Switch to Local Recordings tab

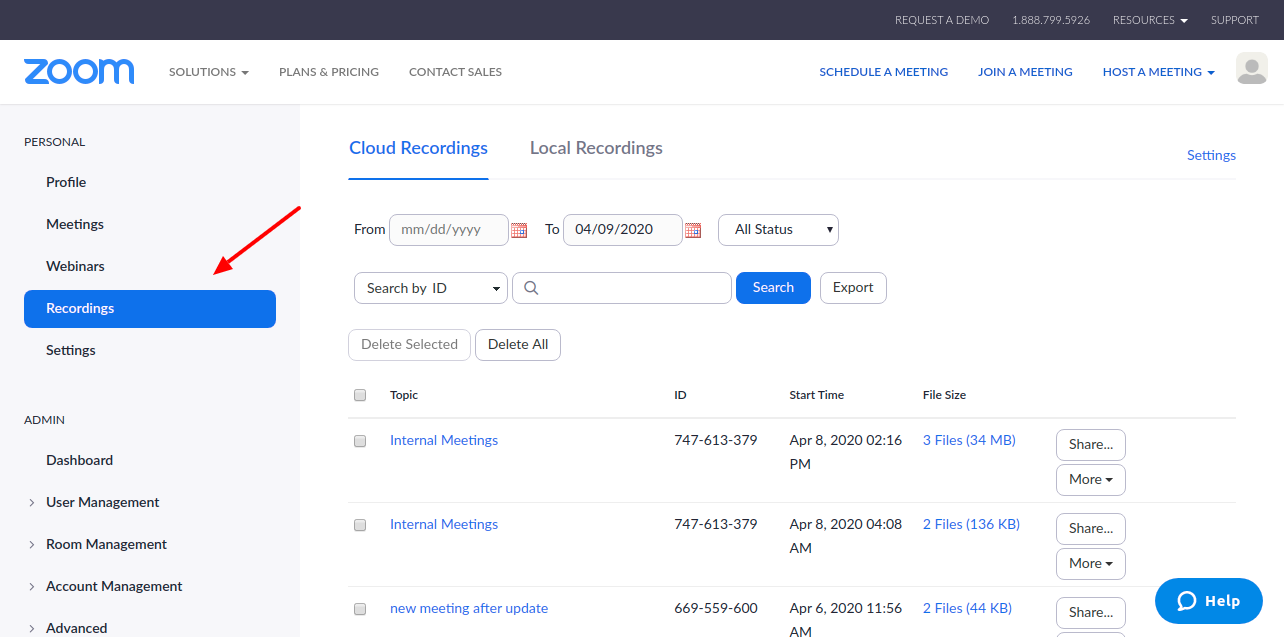tap(596, 148)
